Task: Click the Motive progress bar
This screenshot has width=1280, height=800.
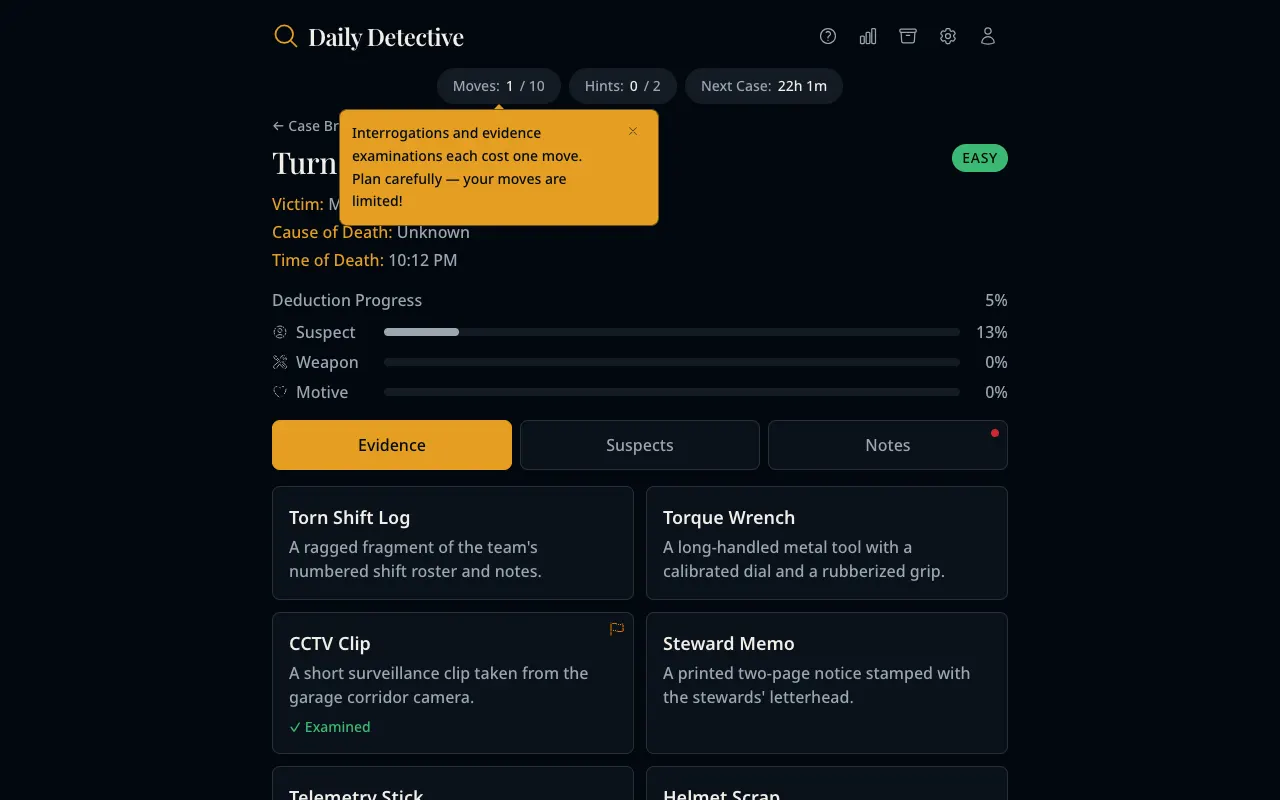Action: point(672,392)
